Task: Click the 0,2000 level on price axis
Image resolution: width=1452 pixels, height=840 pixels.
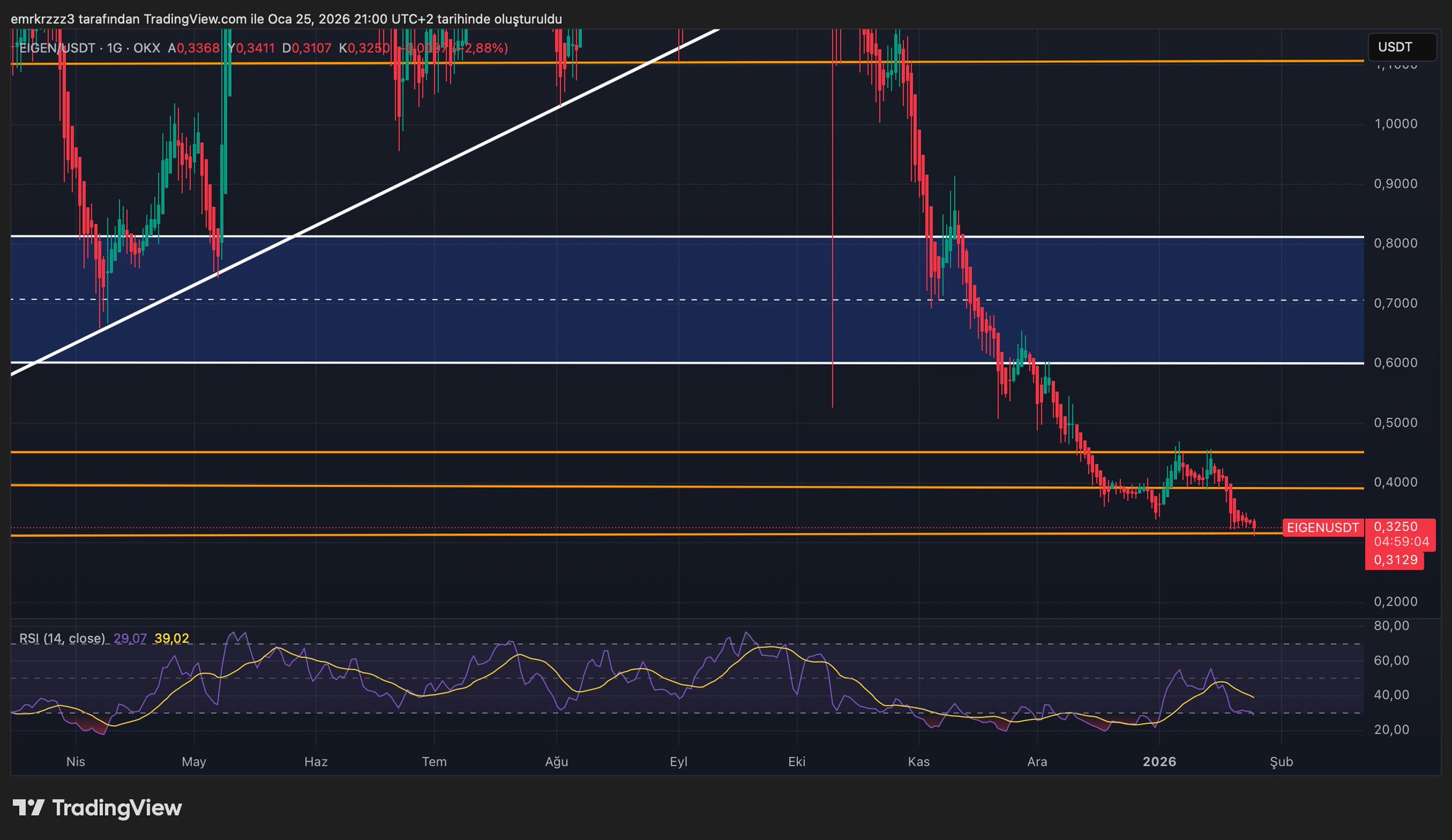Action: click(1395, 602)
